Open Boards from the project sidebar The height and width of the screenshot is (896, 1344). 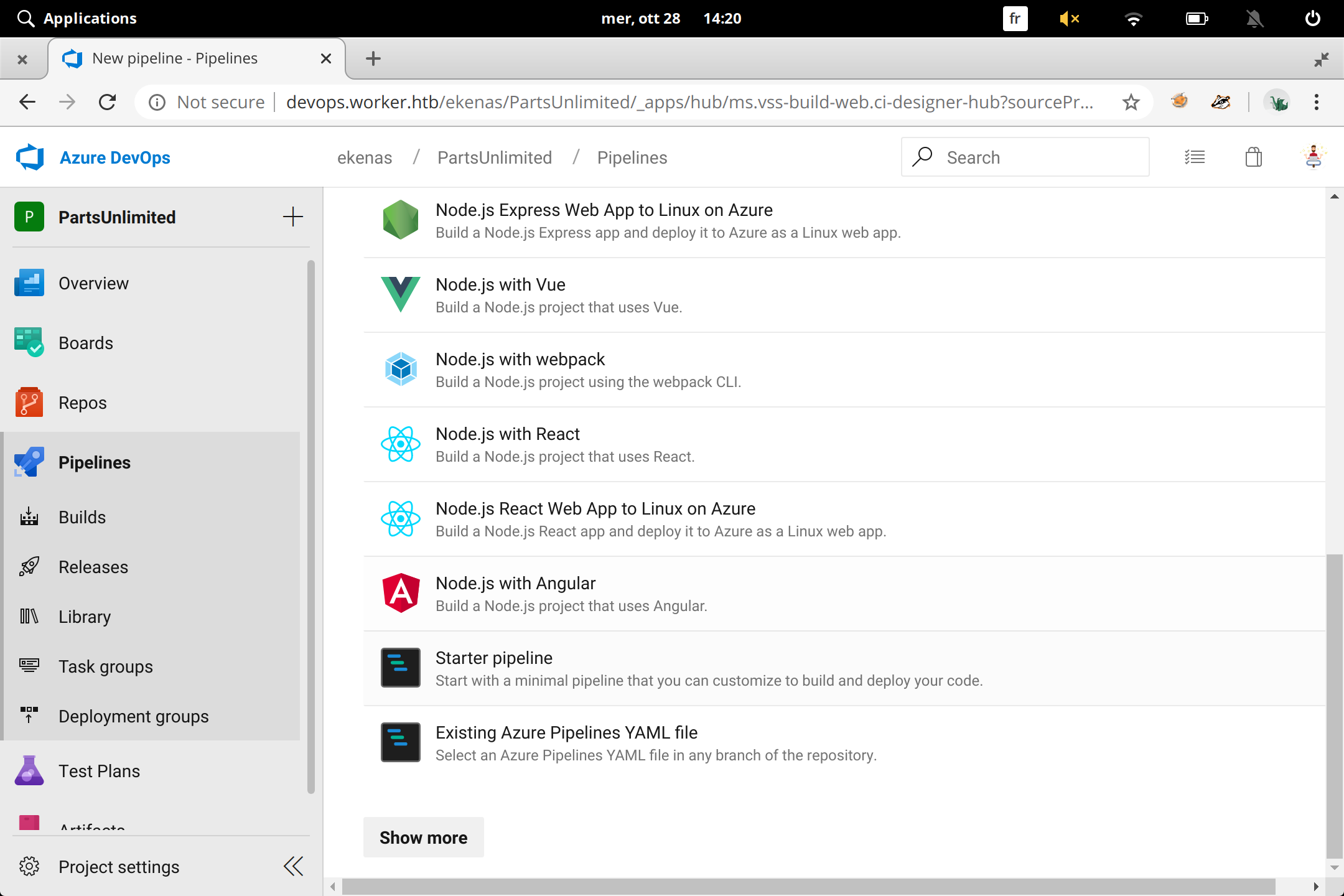pos(86,343)
